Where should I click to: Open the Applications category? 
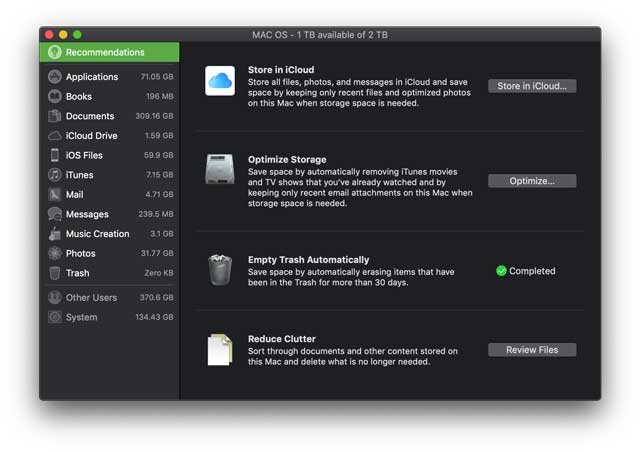click(109, 77)
